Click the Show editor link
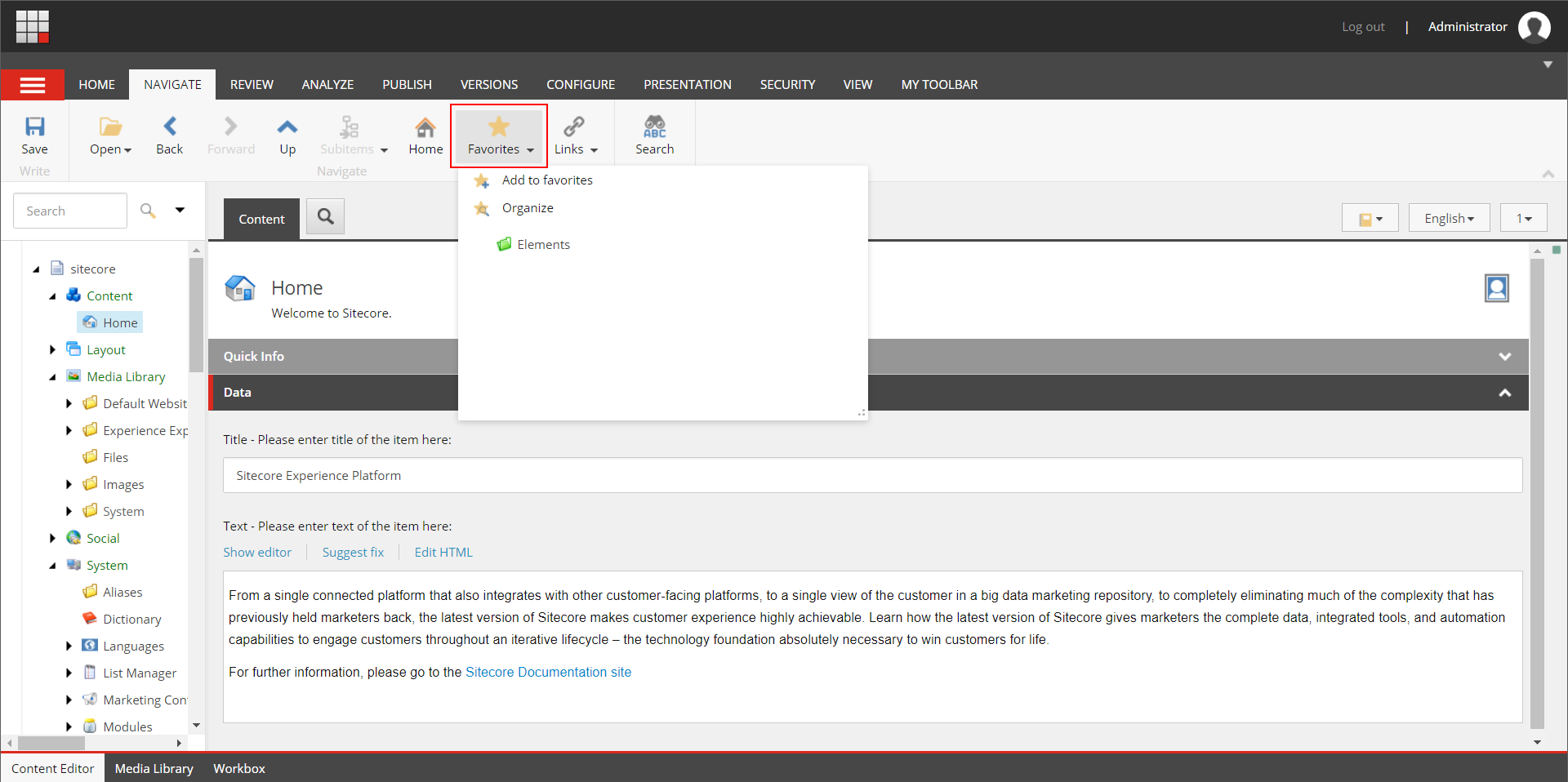 257,553
